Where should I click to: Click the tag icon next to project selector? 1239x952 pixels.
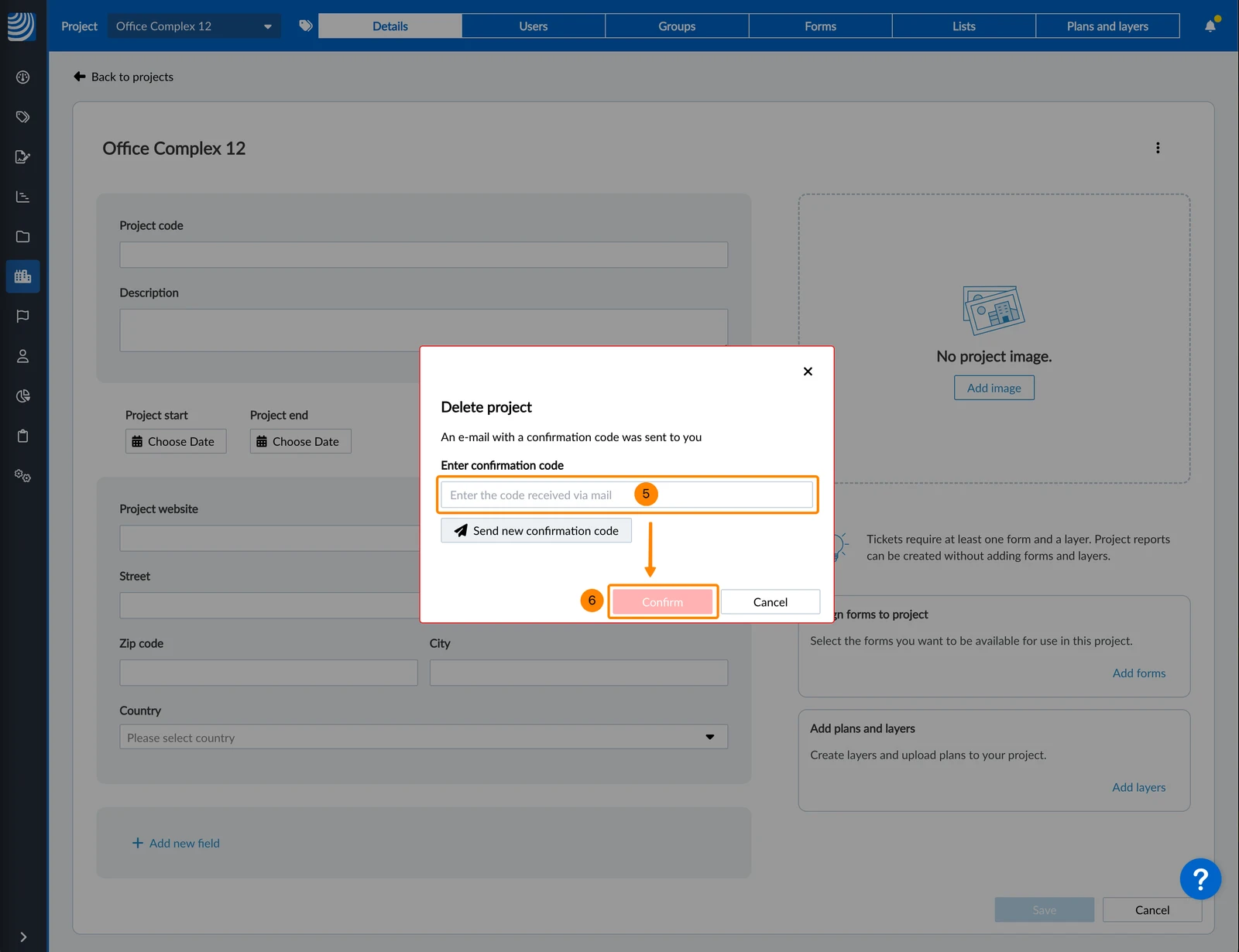306,26
